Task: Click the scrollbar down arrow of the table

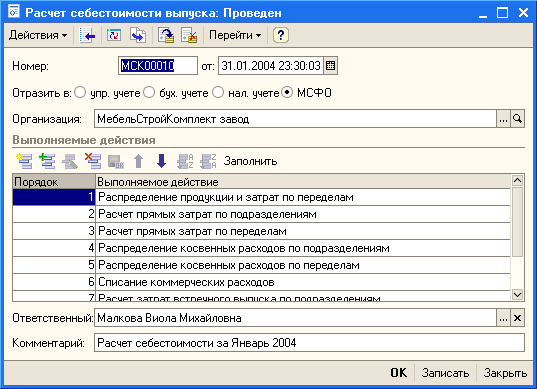Action: click(517, 295)
